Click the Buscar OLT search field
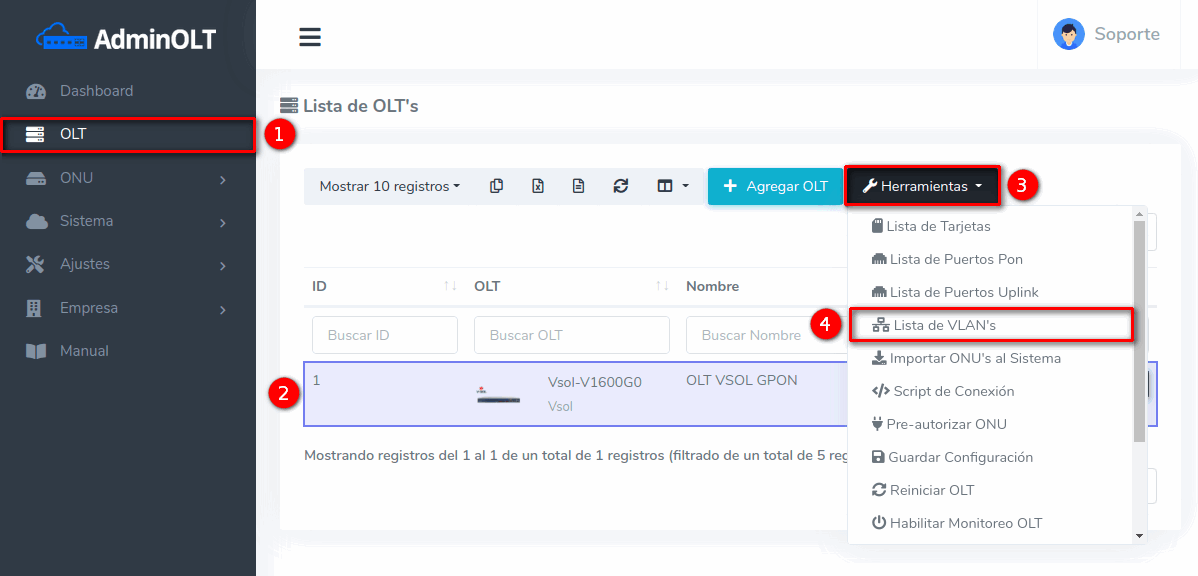This screenshot has height=576, width=1198. coord(571,335)
